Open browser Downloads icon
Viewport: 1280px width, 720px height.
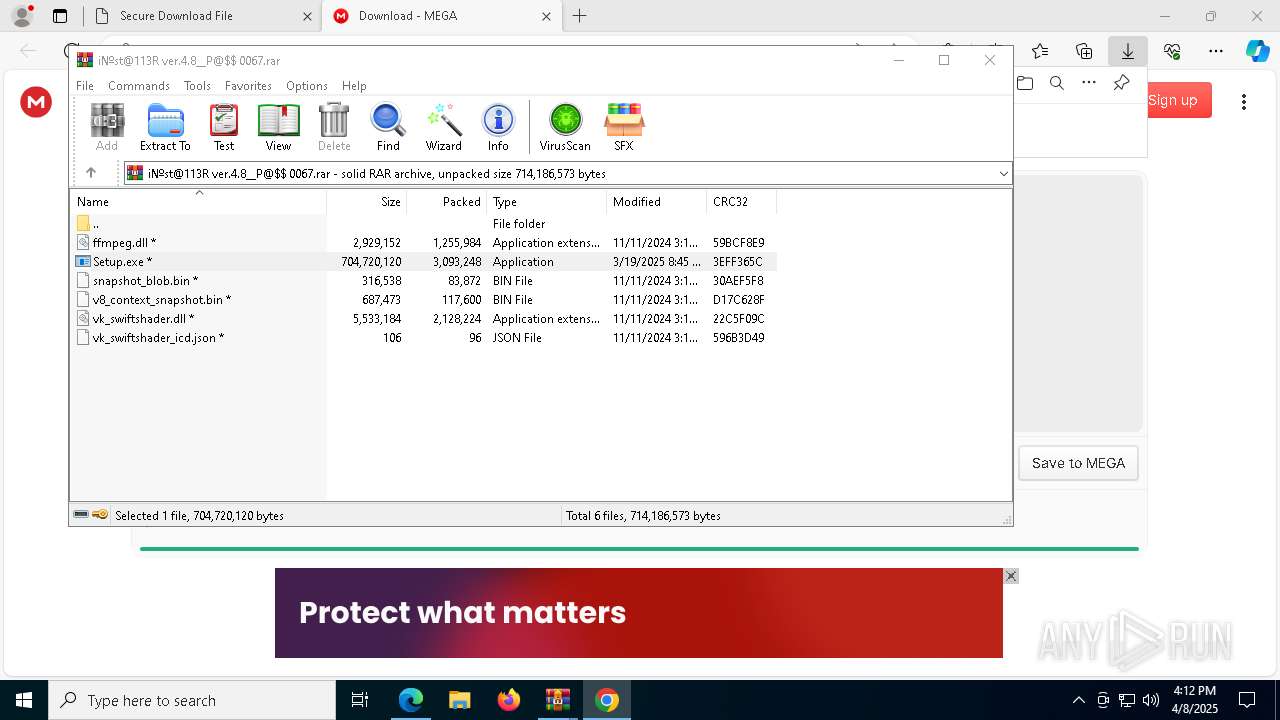(x=1128, y=51)
